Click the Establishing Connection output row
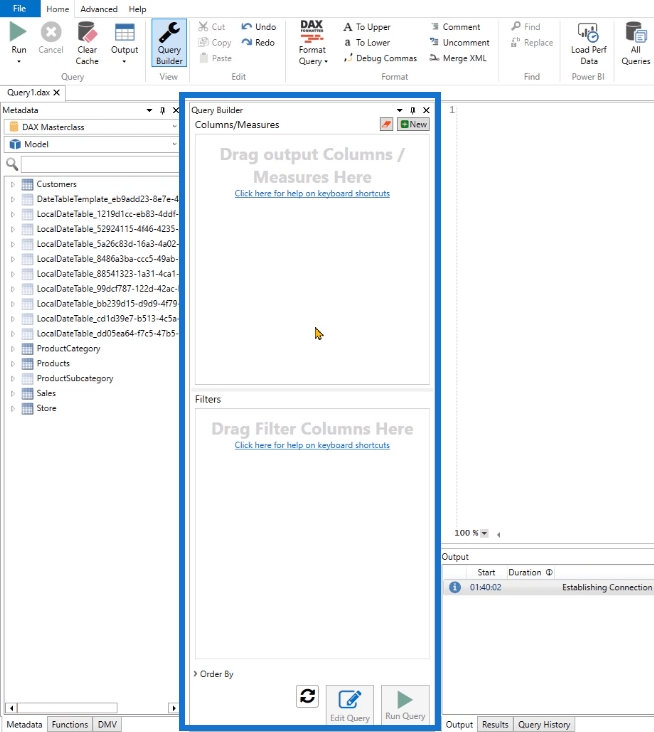The image size is (654, 732). click(548, 587)
